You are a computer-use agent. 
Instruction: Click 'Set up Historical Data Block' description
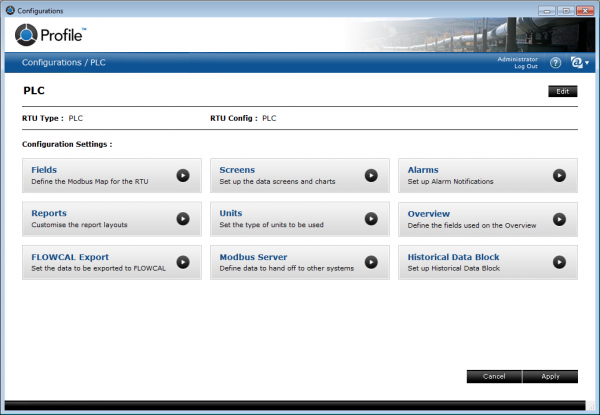[453, 268]
